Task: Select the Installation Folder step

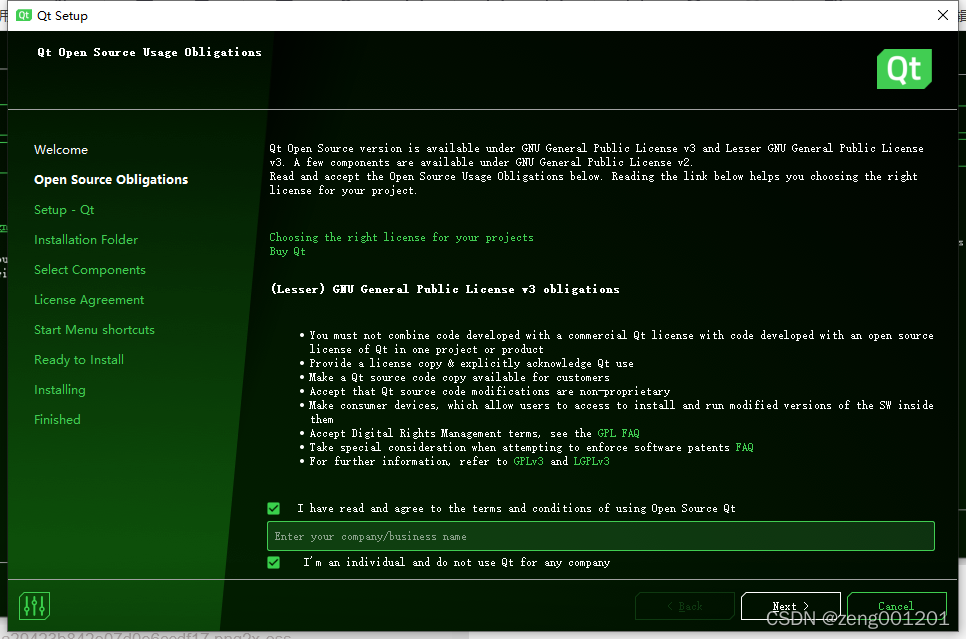Action: [86, 239]
